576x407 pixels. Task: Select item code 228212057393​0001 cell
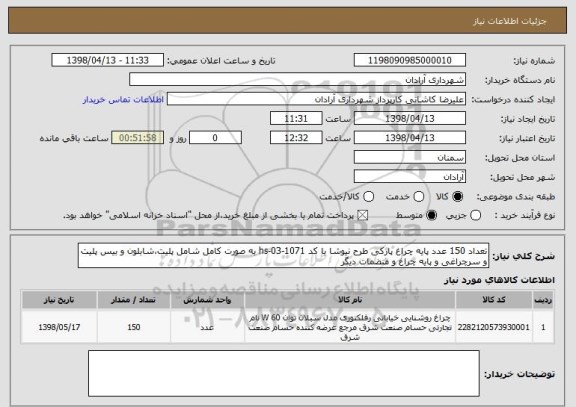pyautogui.click(x=494, y=327)
